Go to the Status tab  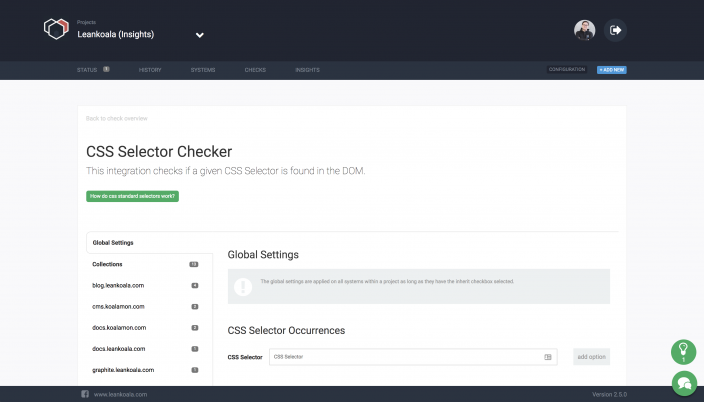pyautogui.click(x=87, y=70)
